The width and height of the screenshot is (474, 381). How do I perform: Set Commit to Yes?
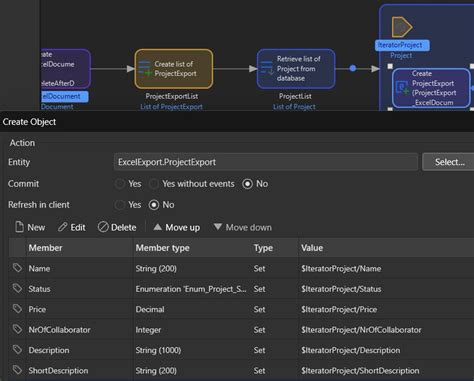tap(120, 184)
